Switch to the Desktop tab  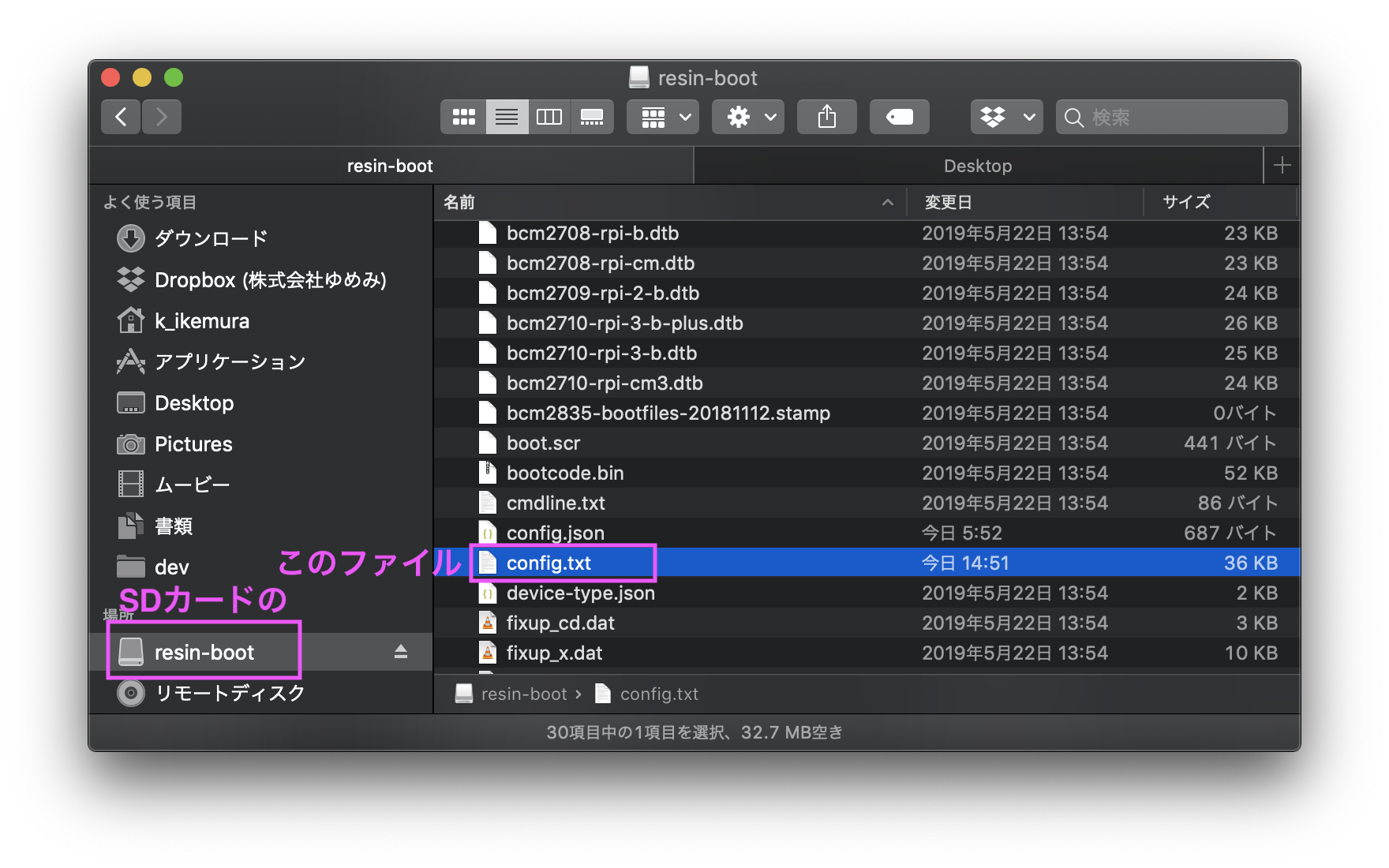pyautogui.click(x=979, y=166)
